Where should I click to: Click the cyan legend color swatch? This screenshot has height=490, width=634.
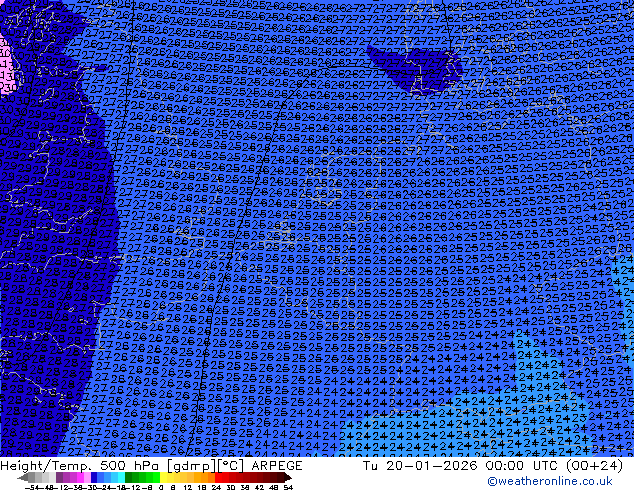pyautogui.click(x=121, y=477)
